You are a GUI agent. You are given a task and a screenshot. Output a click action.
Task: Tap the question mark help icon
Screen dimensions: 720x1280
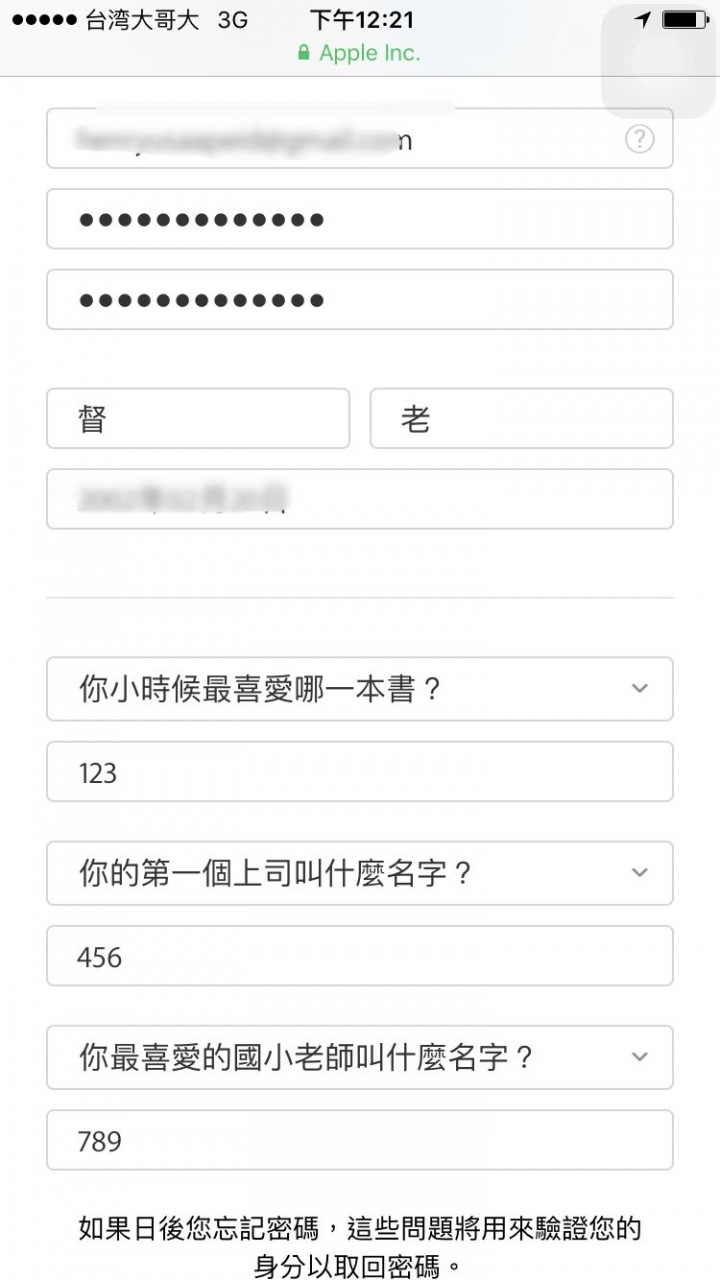639,139
